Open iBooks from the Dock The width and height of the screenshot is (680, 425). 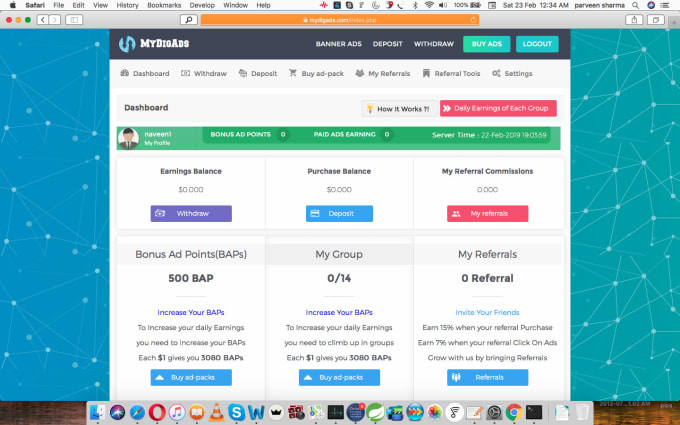[197, 412]
